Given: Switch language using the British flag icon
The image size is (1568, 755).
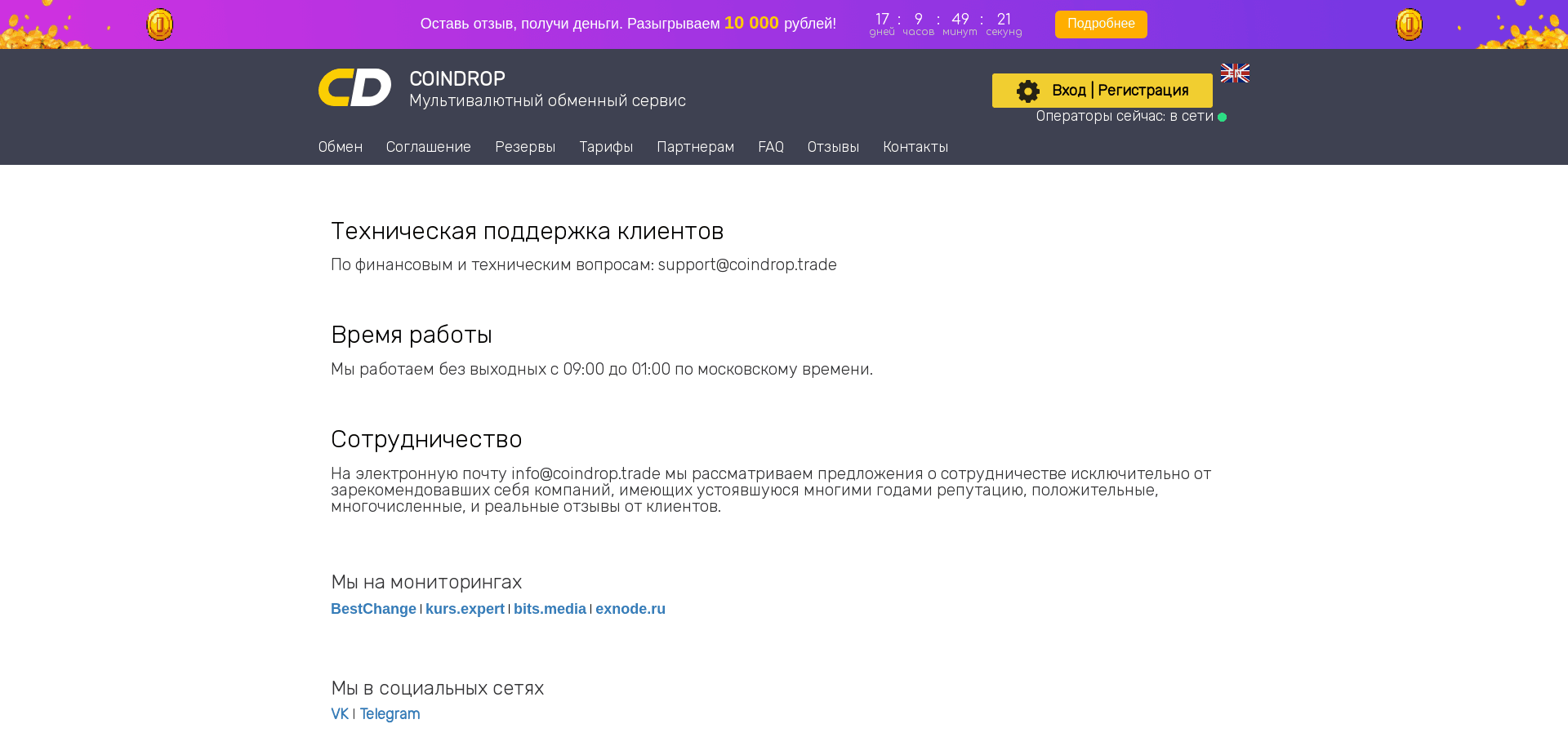Looking at the screenshot, I should 1234,73.
